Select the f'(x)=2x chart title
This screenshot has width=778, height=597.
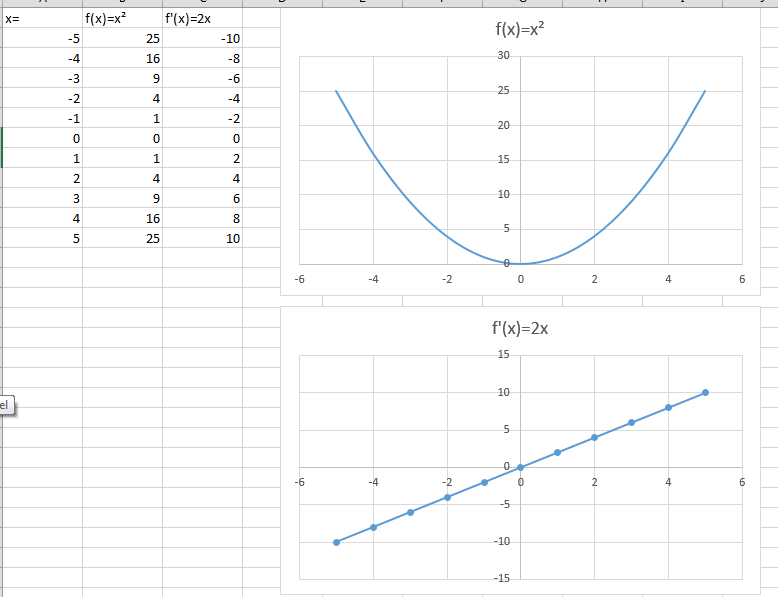click(519, 329)
